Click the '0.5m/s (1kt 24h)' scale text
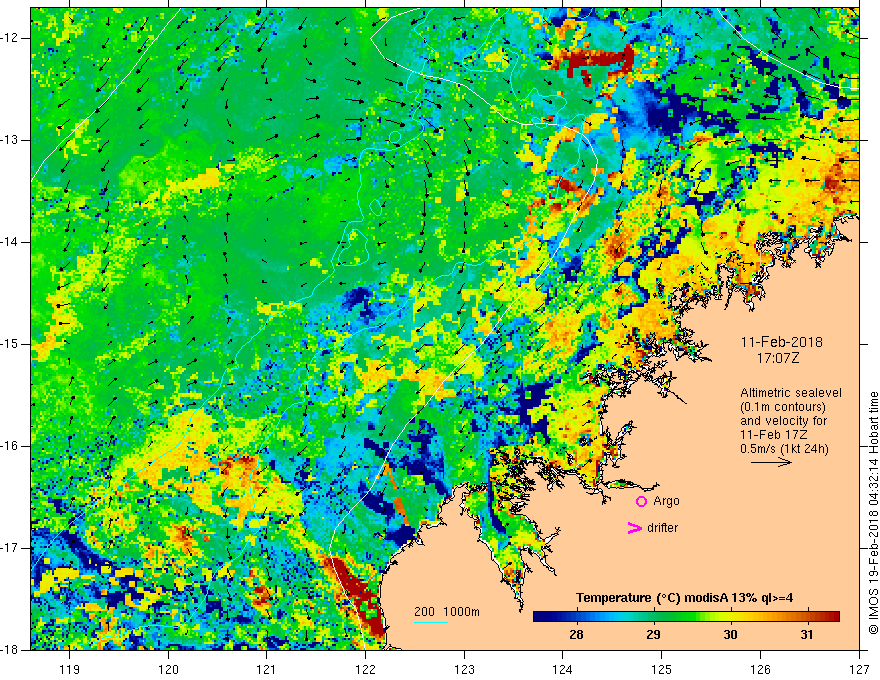Image resolution: width=880 pixels, height=680 pixels. coord(784,449)
